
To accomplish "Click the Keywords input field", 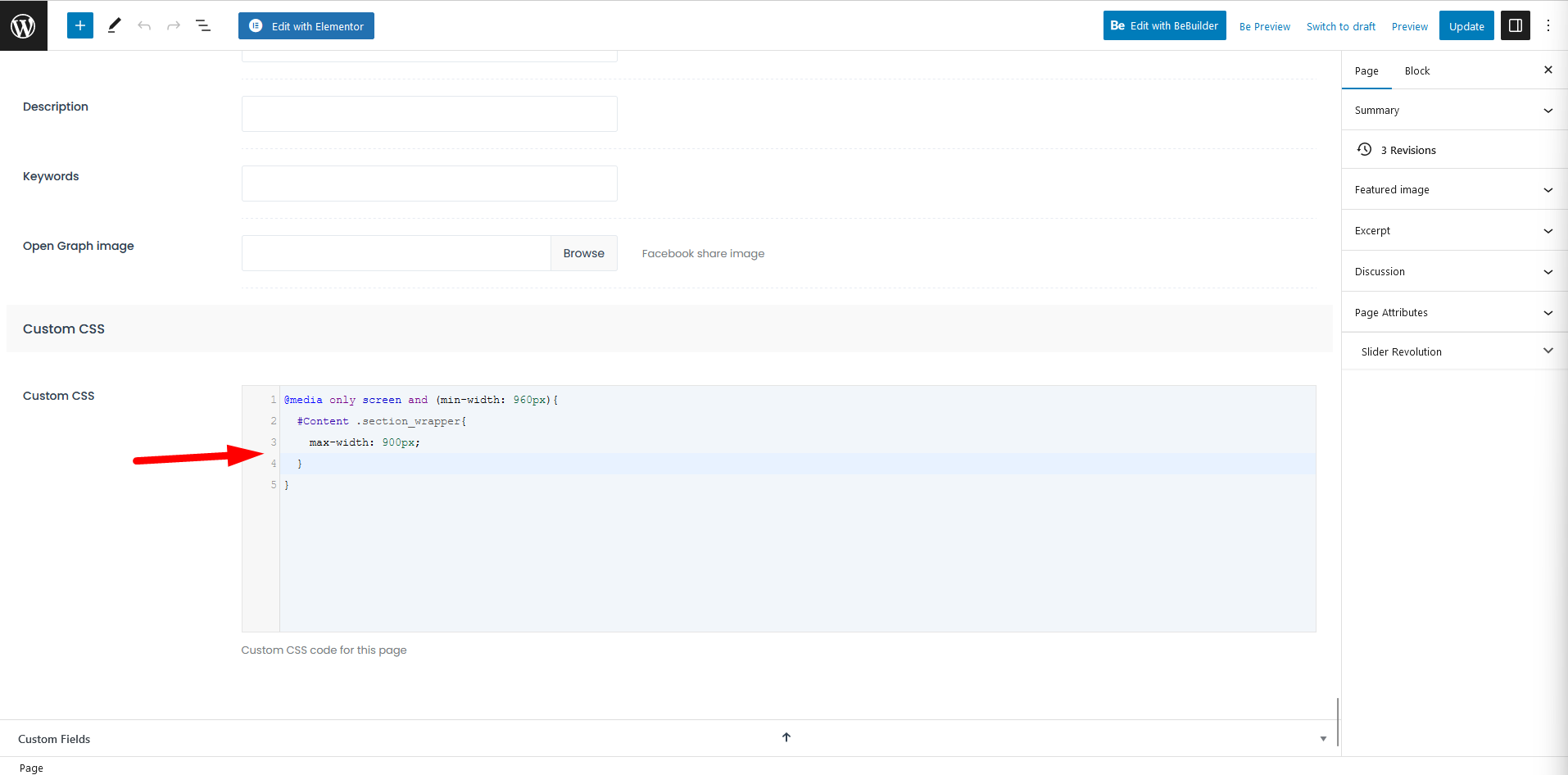I will click(429, 184).
